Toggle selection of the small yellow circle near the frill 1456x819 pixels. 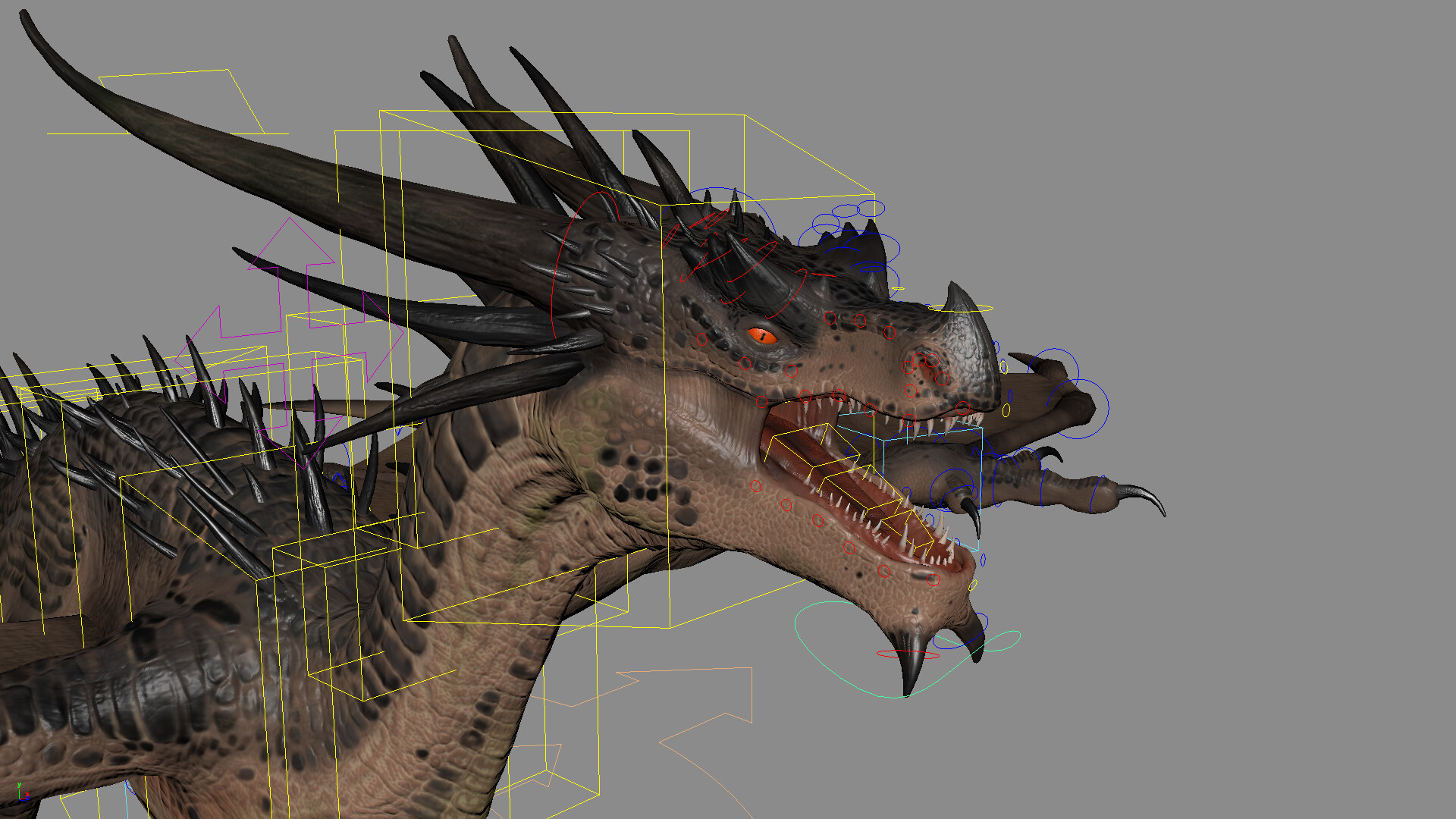point(1006,410)
